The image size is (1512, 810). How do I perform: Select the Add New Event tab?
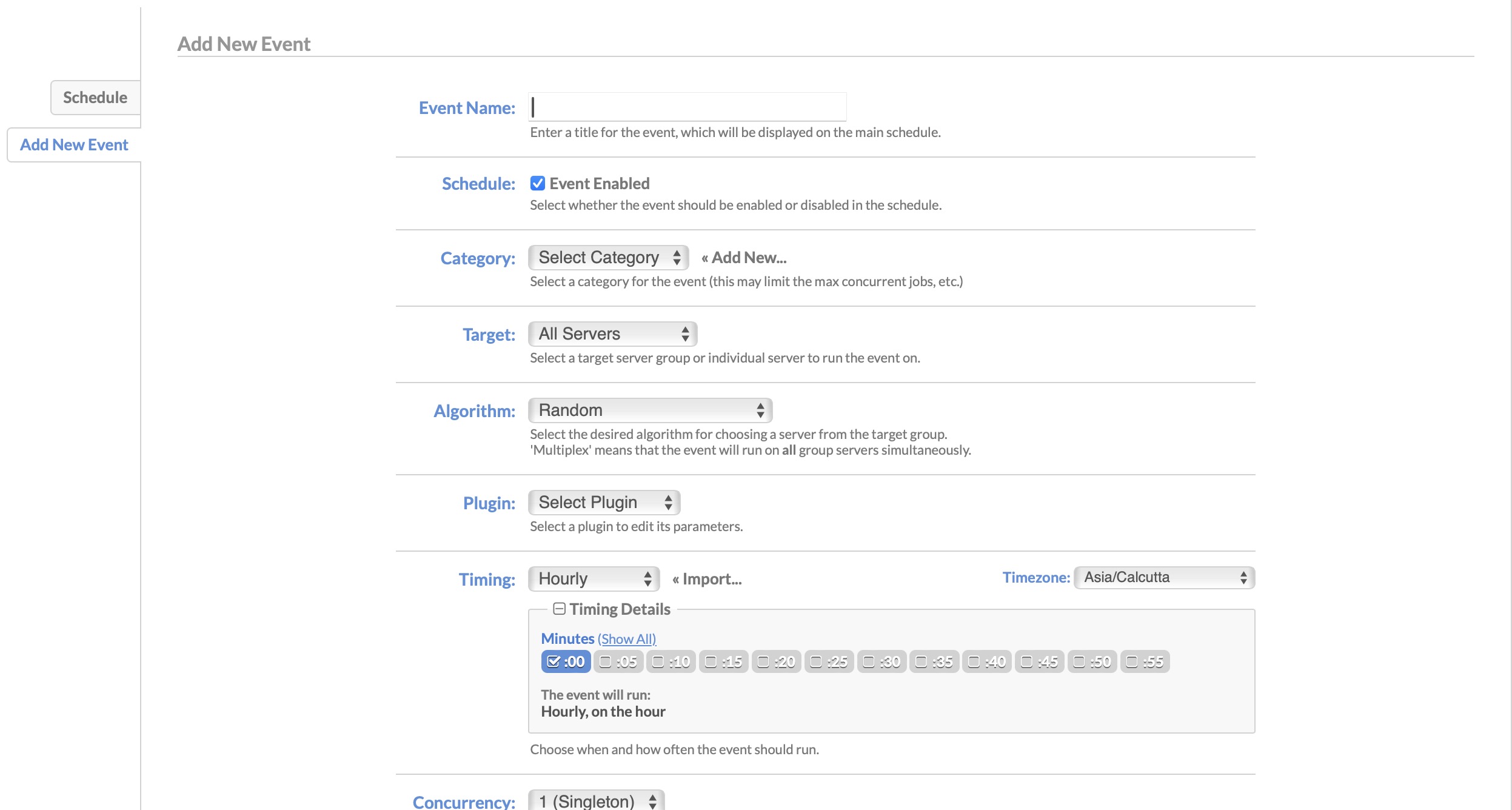(74, 145)
